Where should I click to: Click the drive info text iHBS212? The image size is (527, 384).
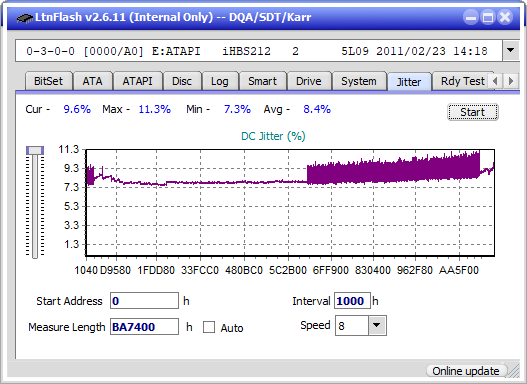tap(246, 51)
